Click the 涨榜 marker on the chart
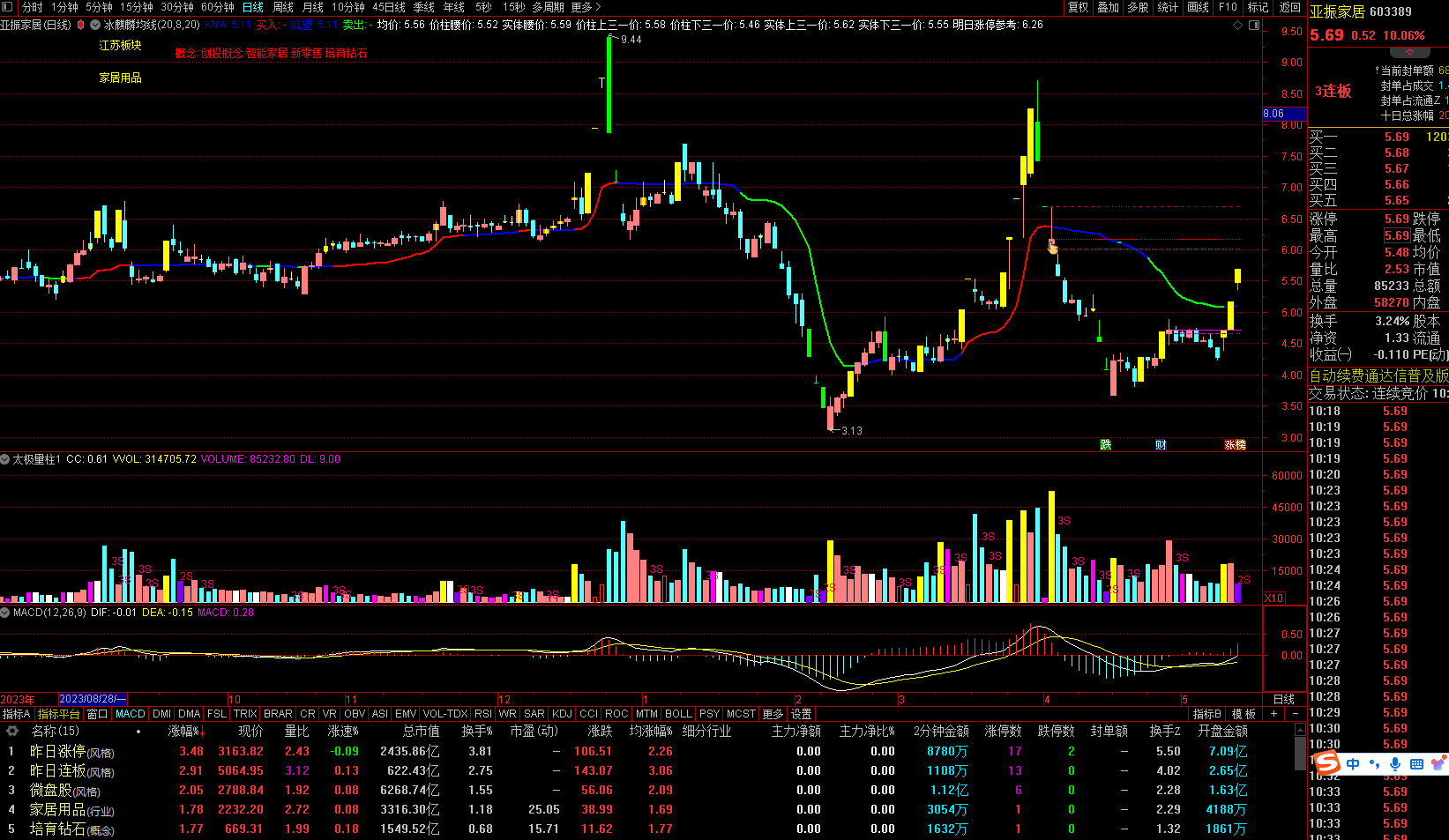 click(1235, 444)
